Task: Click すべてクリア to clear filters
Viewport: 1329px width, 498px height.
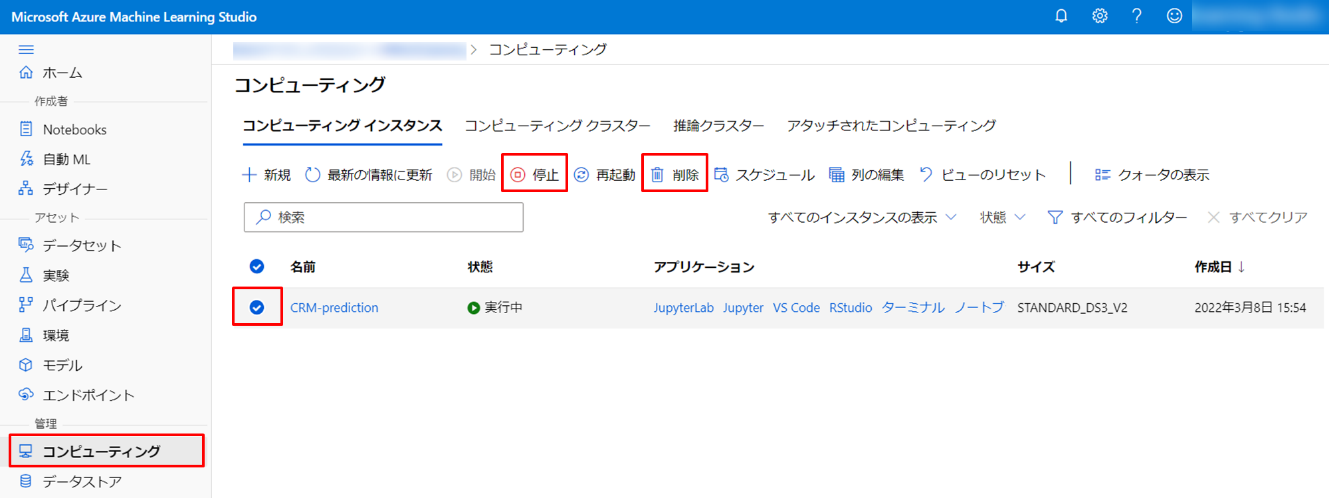Action: click(1257, 217)
